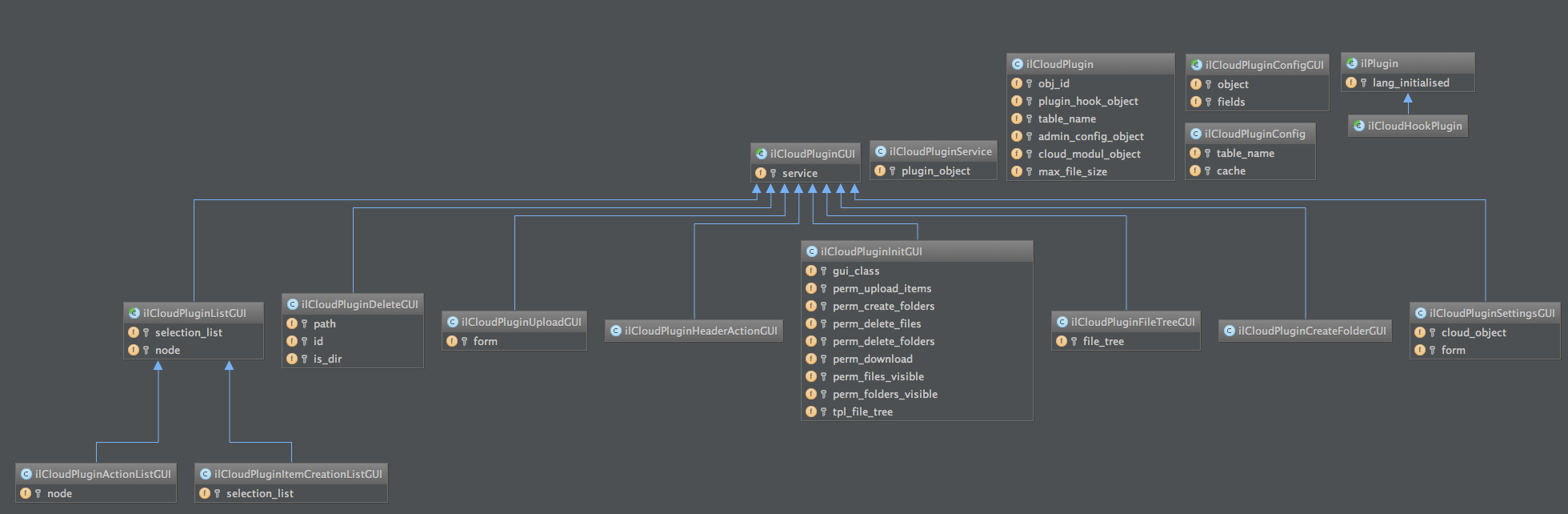
Task: Select the is_dir field in ilCloudPluginDeleteGUI
Action: [327, 359]
